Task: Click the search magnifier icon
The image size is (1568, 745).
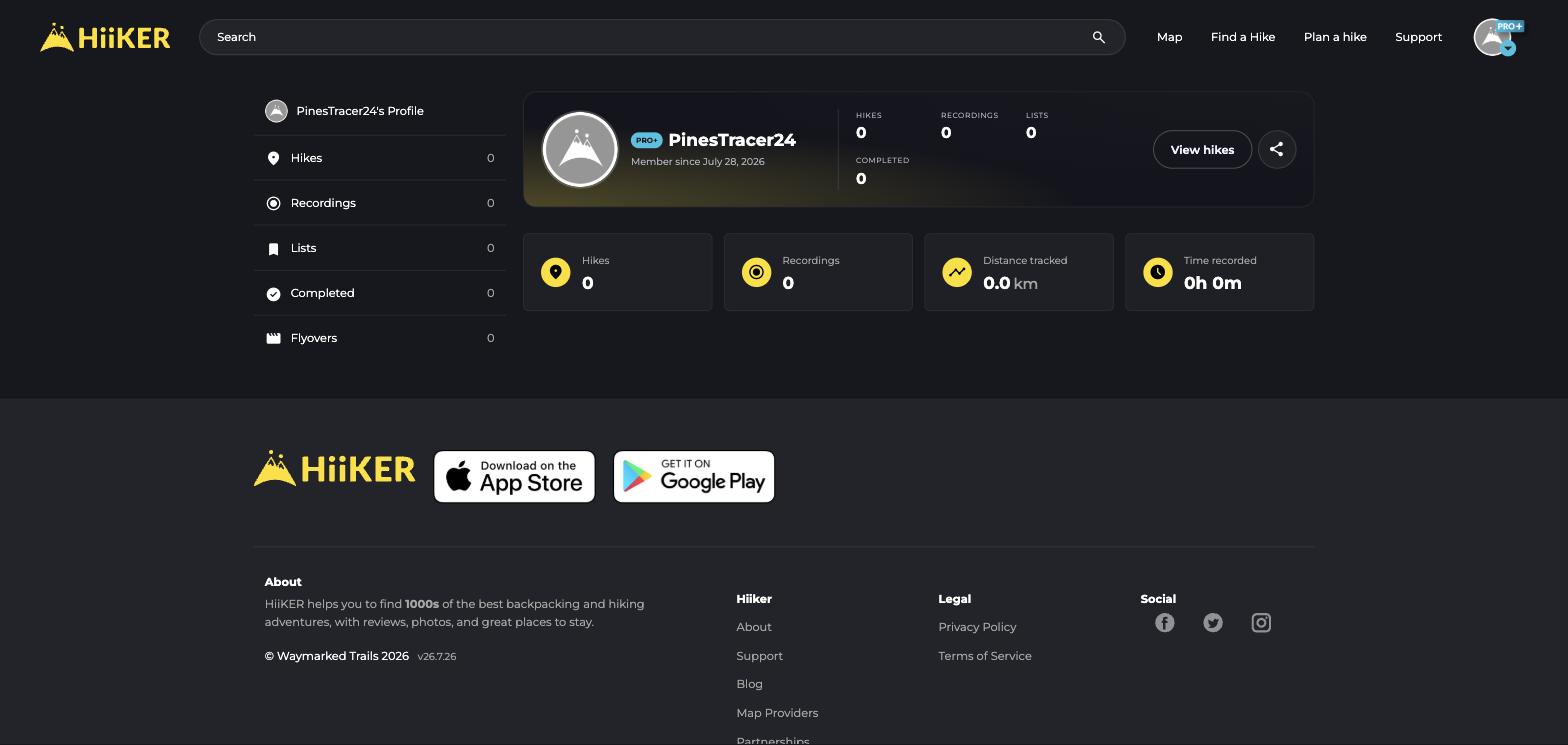Action: pos(1098,37)
